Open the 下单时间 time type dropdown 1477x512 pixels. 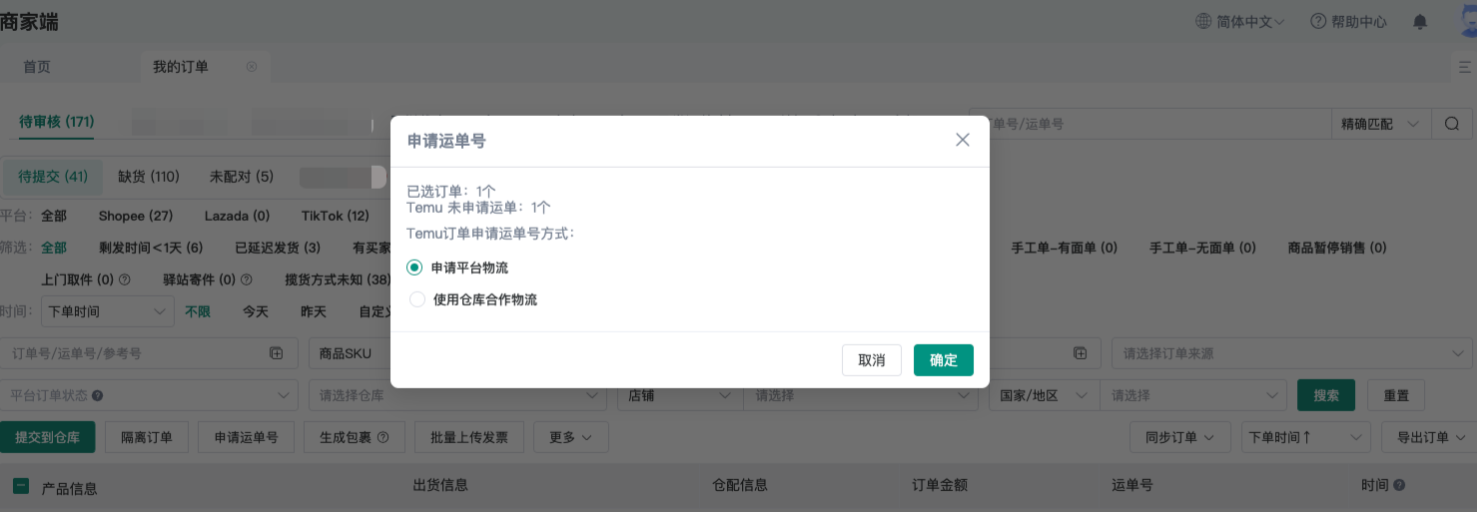point(108,311)
